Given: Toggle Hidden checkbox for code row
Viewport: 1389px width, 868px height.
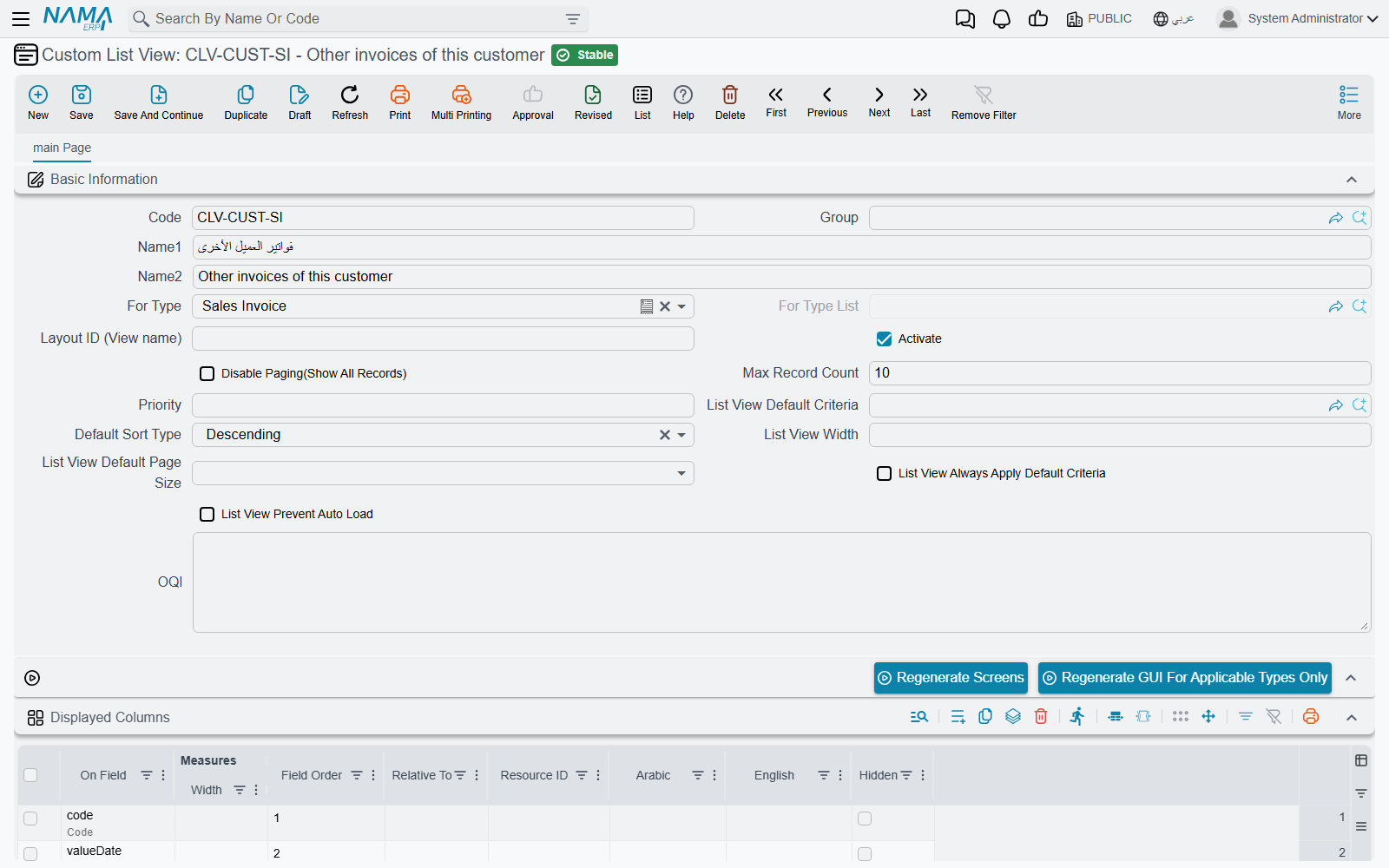Looking at the screenshot, I should (x=865, y=819).
